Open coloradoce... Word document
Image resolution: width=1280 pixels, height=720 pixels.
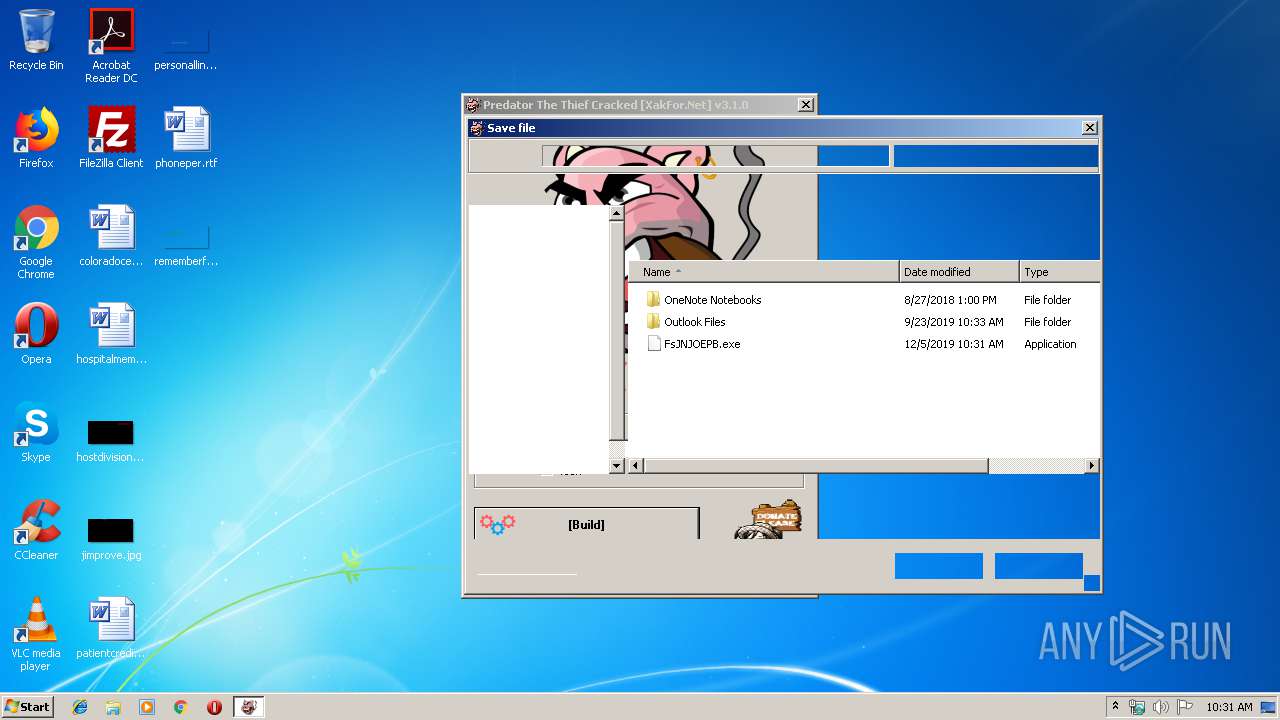[x=111, y=236]
